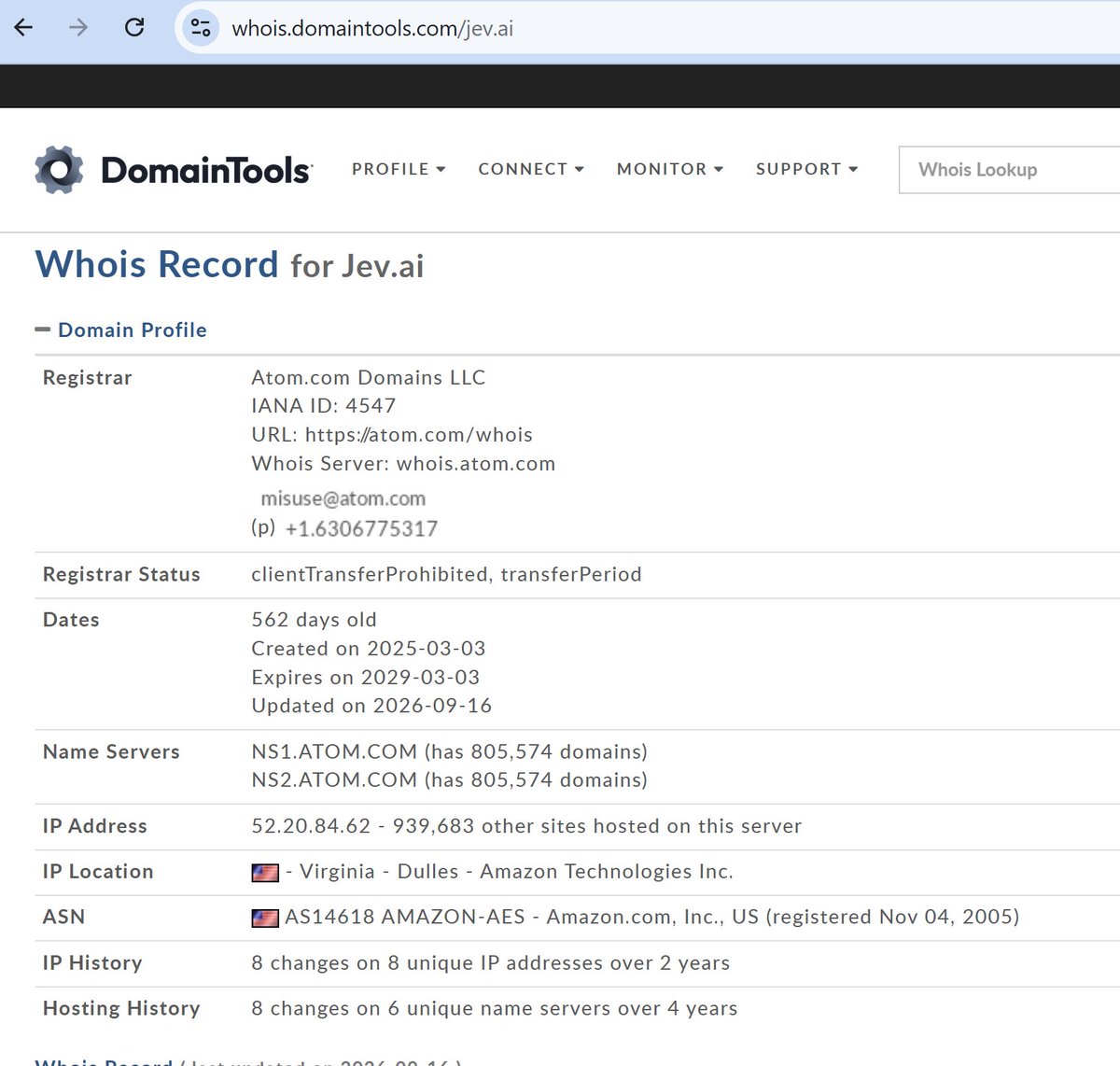The image size is (1120, 1066).
Task: Click the misuse@atom.com email address
Action: coord(343,498)
